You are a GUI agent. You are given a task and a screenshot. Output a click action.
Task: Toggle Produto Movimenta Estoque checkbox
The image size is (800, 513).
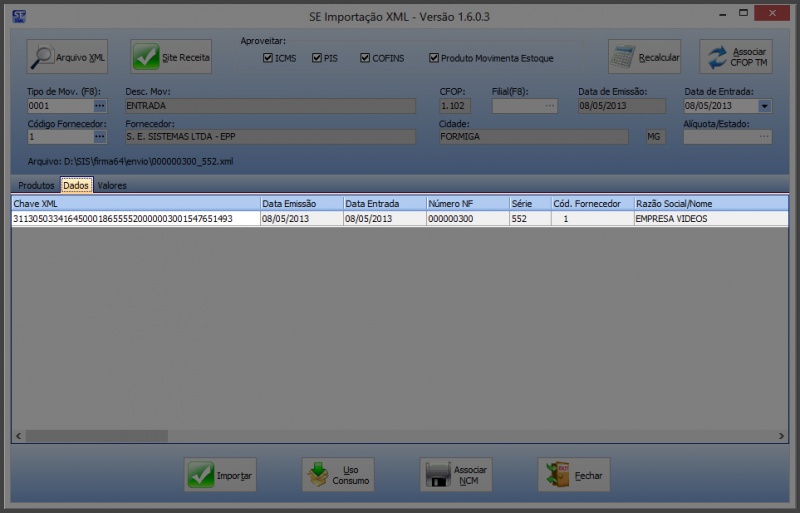[434, 58]
